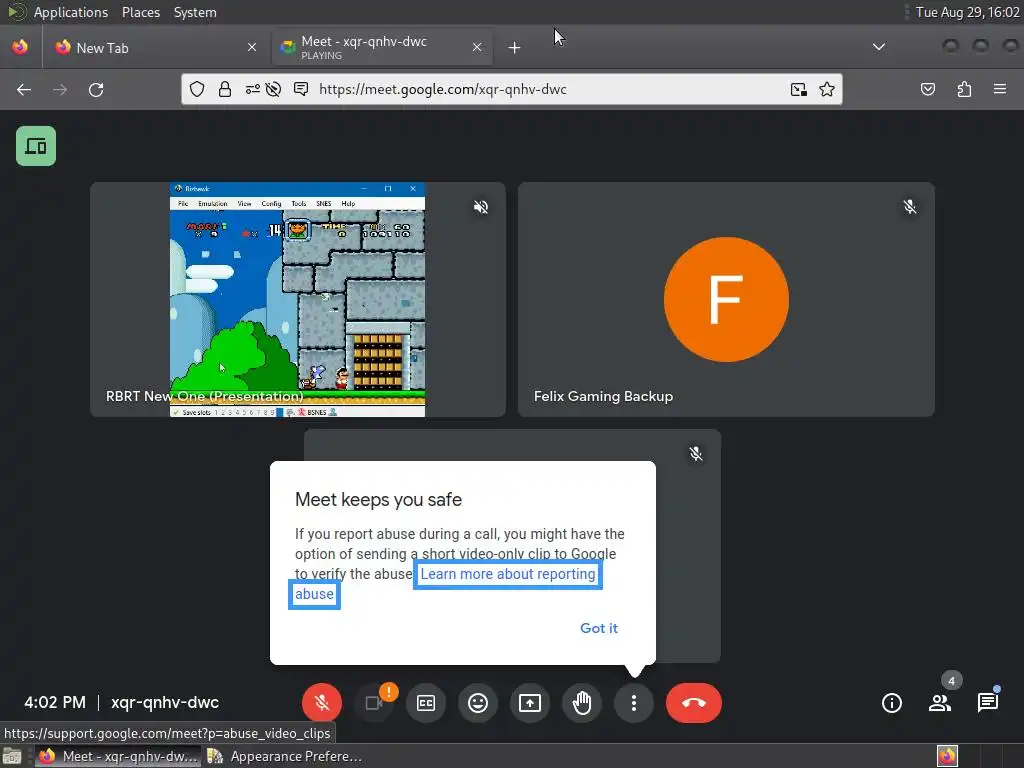This screenshot has height=768, width=1024.
Task: Click the 4:02 PM time text in Meet
Action: [x=55, y=703]
